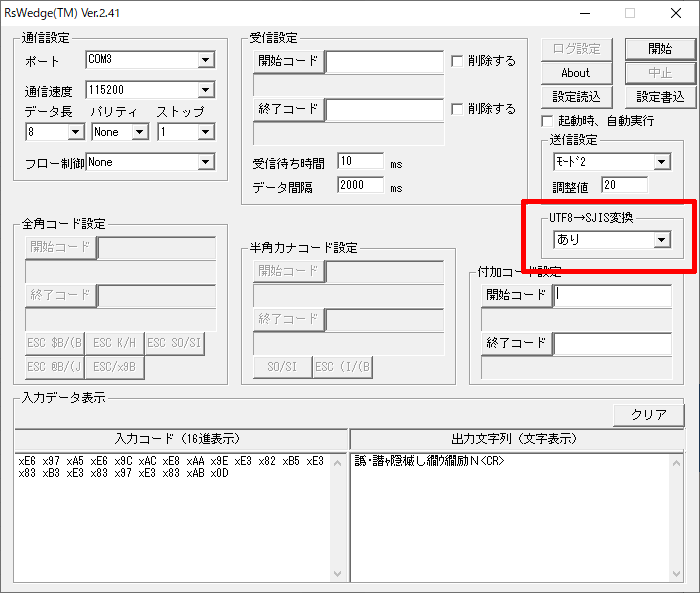Click the 設定読込 button
The height and width of the screenshot is (593, 700).
[x=576, y=97]
